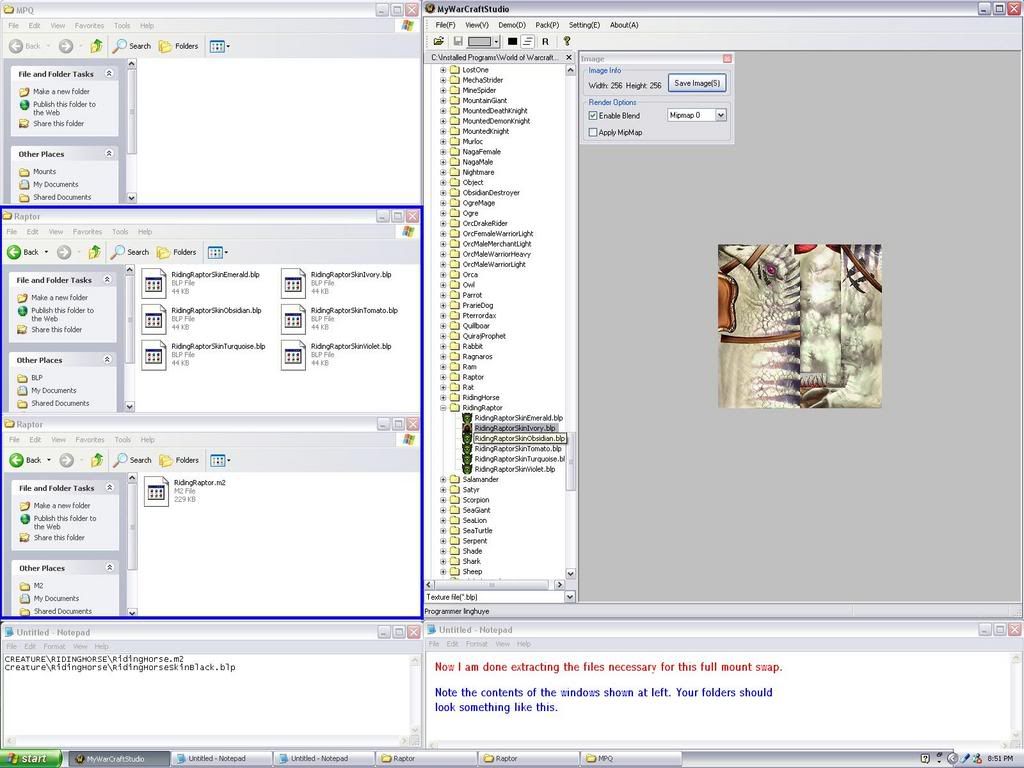Switch to MPQ folder in the taskbar
Viewport: 1024px width, 768px height.
point(630,759)
